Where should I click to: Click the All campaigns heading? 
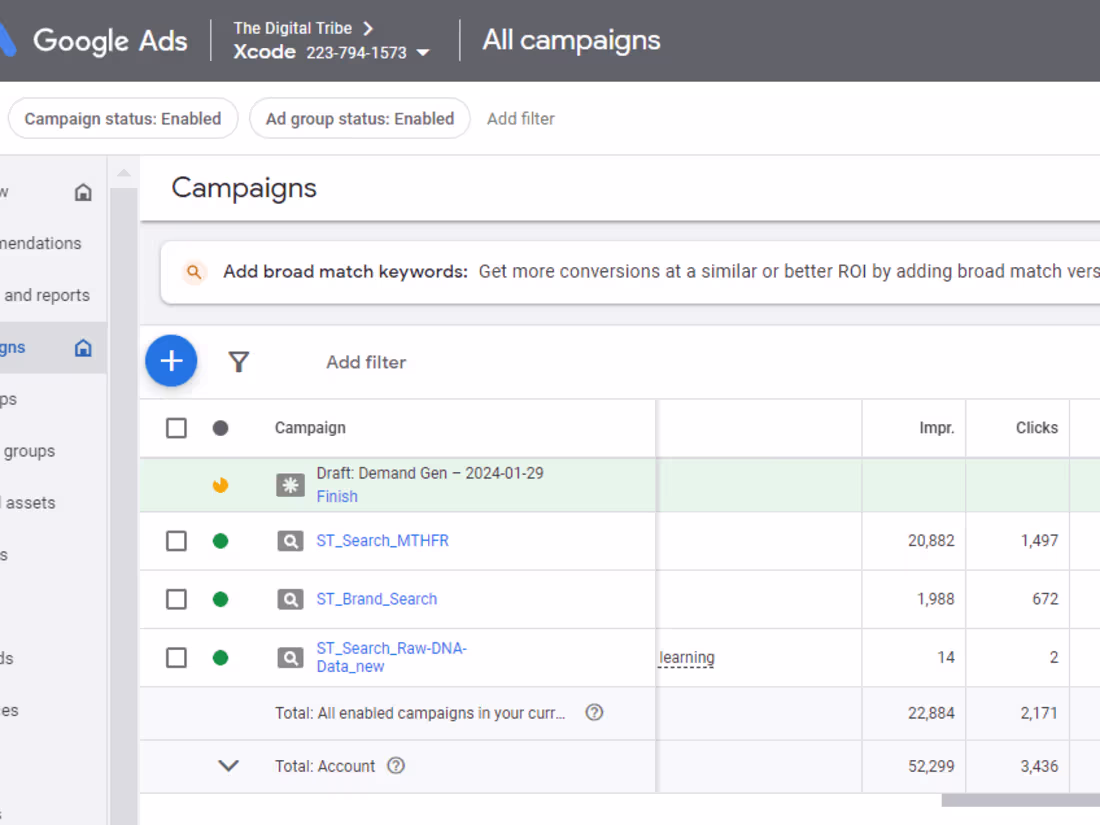tap(571, 41)
